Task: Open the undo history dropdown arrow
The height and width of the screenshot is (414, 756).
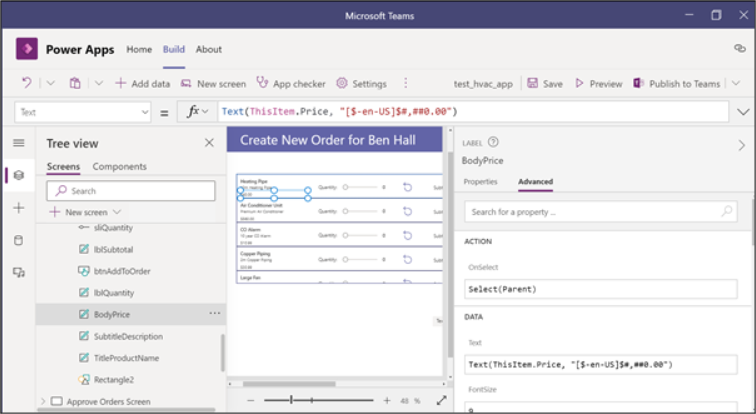Action: coord(50,83)
